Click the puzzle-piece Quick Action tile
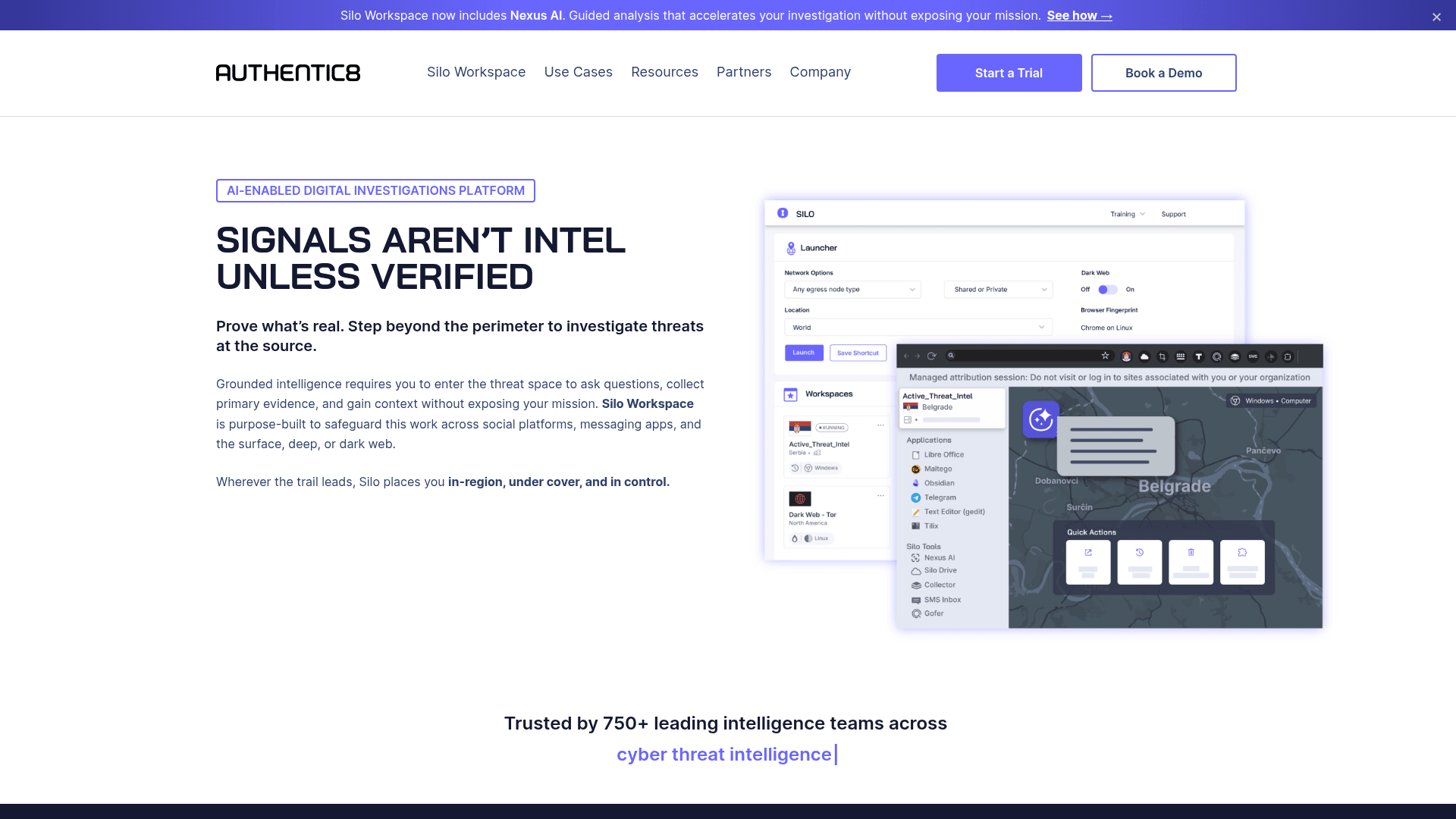The image size is (1456, 819). [x=1242, y=562]
